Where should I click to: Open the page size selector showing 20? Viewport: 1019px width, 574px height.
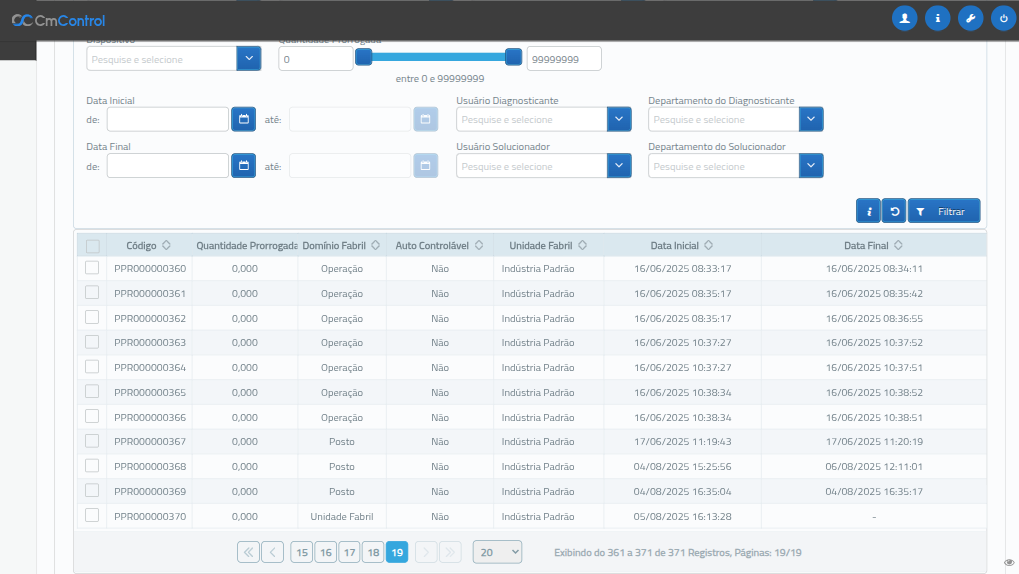click(497, 552)
